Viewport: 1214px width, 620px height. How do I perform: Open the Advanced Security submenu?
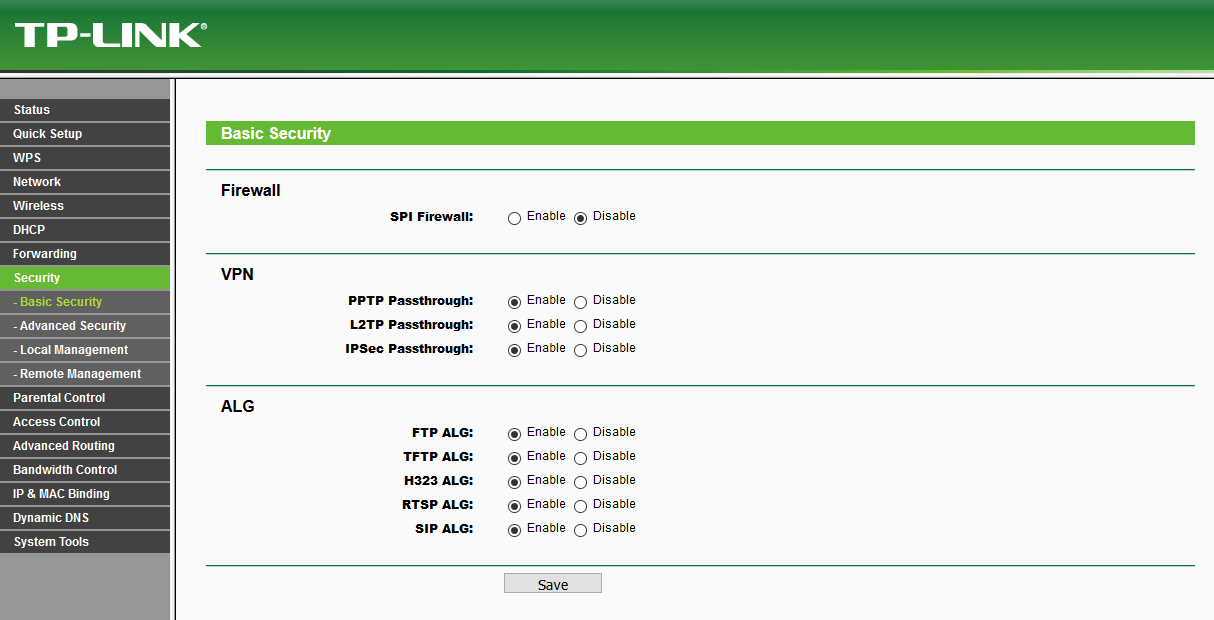pos(85,326)
